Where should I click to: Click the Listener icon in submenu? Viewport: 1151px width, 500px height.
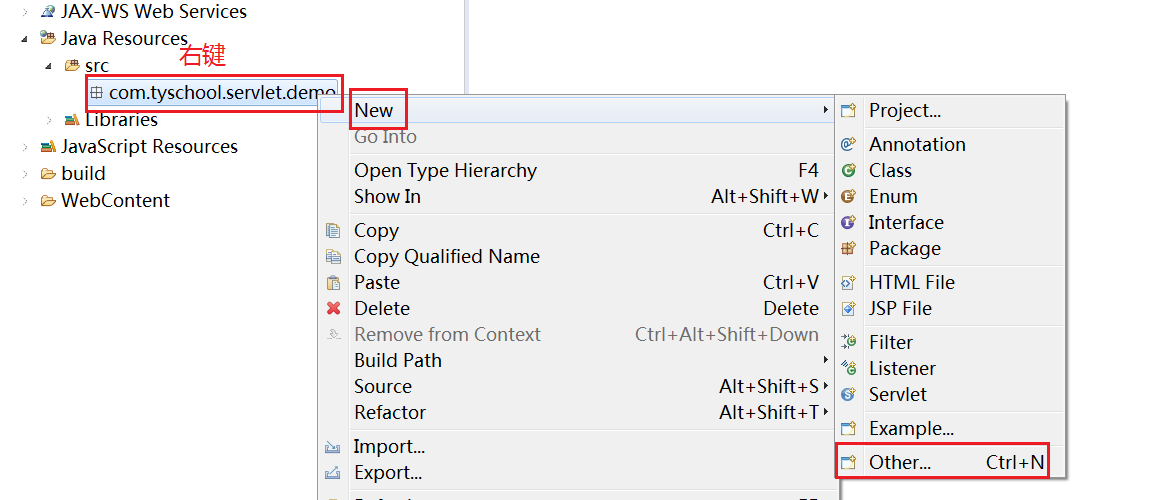pyautogui.click(x=849, y=369)
